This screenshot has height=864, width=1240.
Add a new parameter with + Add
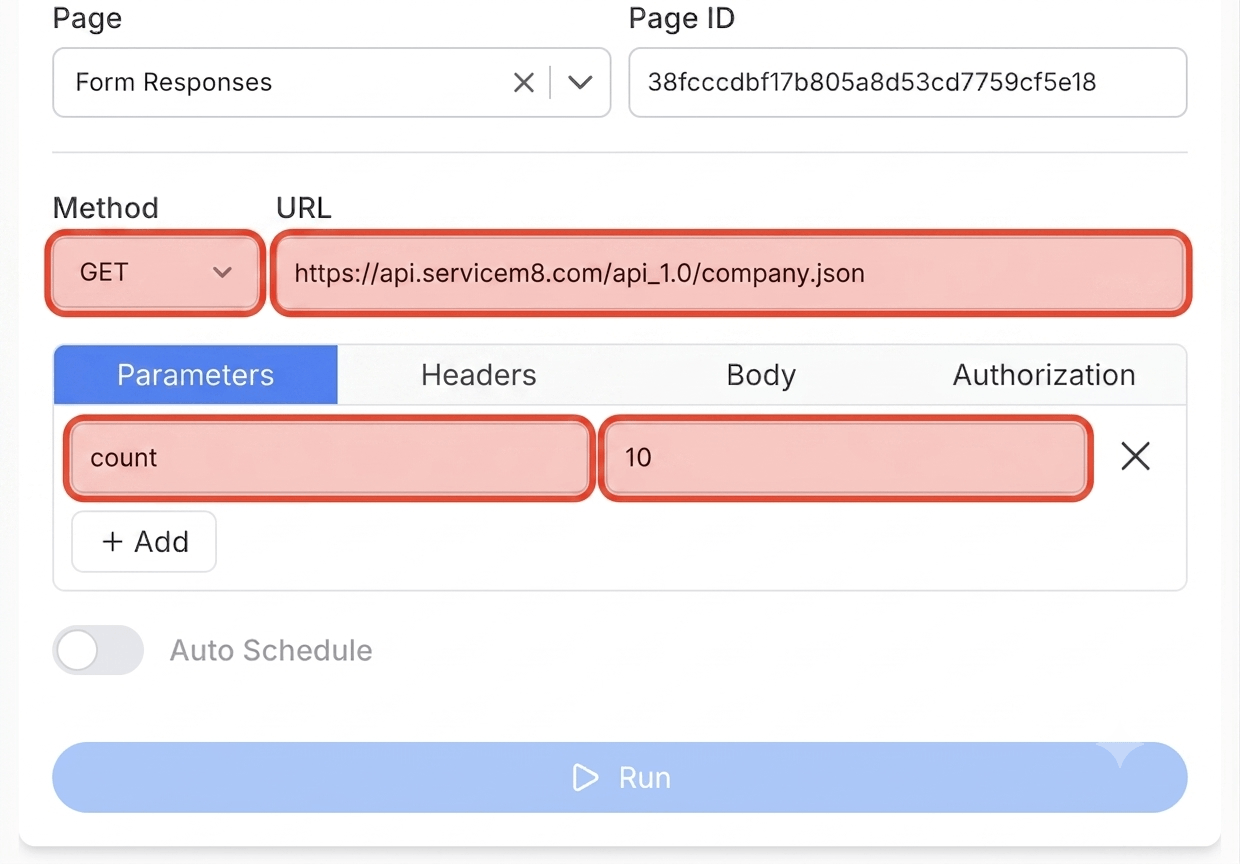(144, 542)
